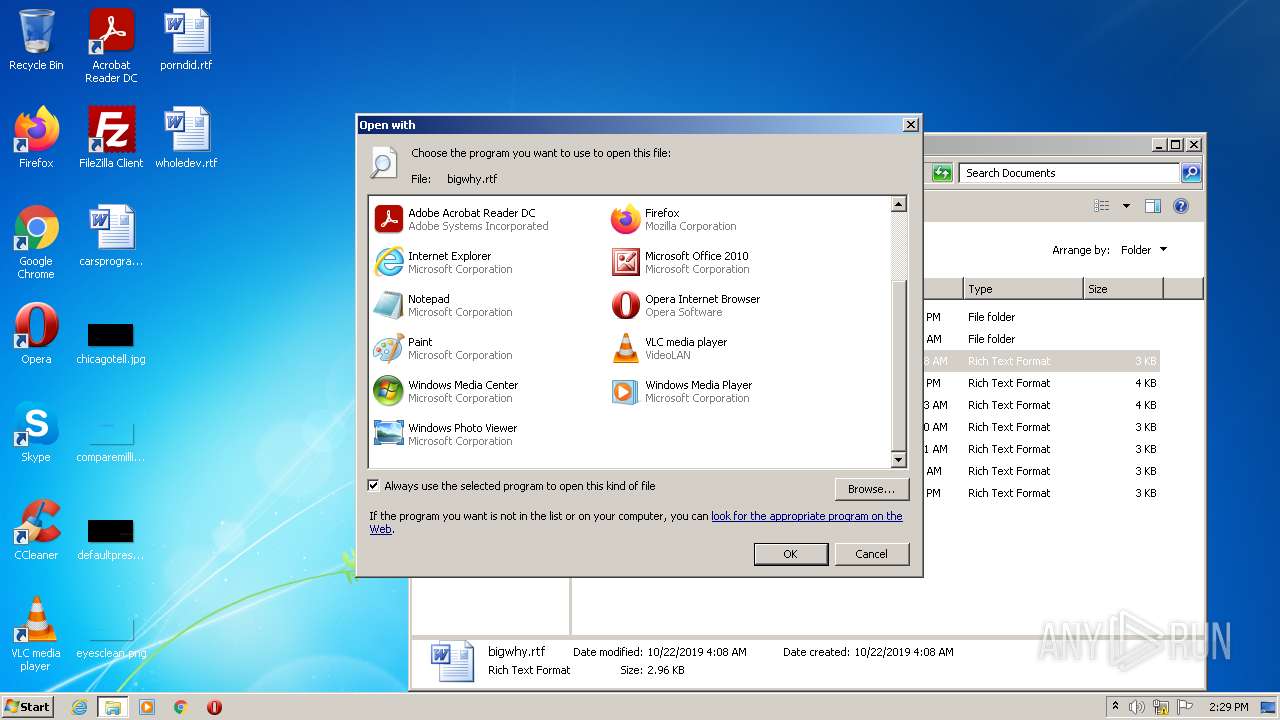This screenshot has width=1280, height=720.
Task: Click the Explorer search magnifier button
Action: [1190, 173]
